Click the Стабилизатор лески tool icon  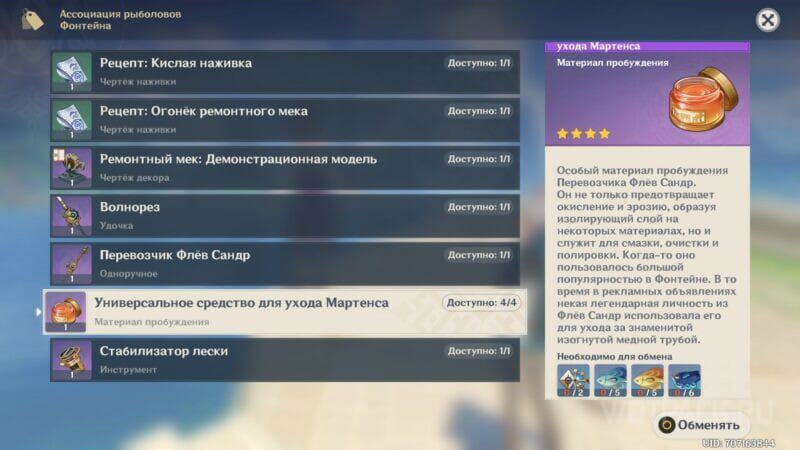(71, 360)
